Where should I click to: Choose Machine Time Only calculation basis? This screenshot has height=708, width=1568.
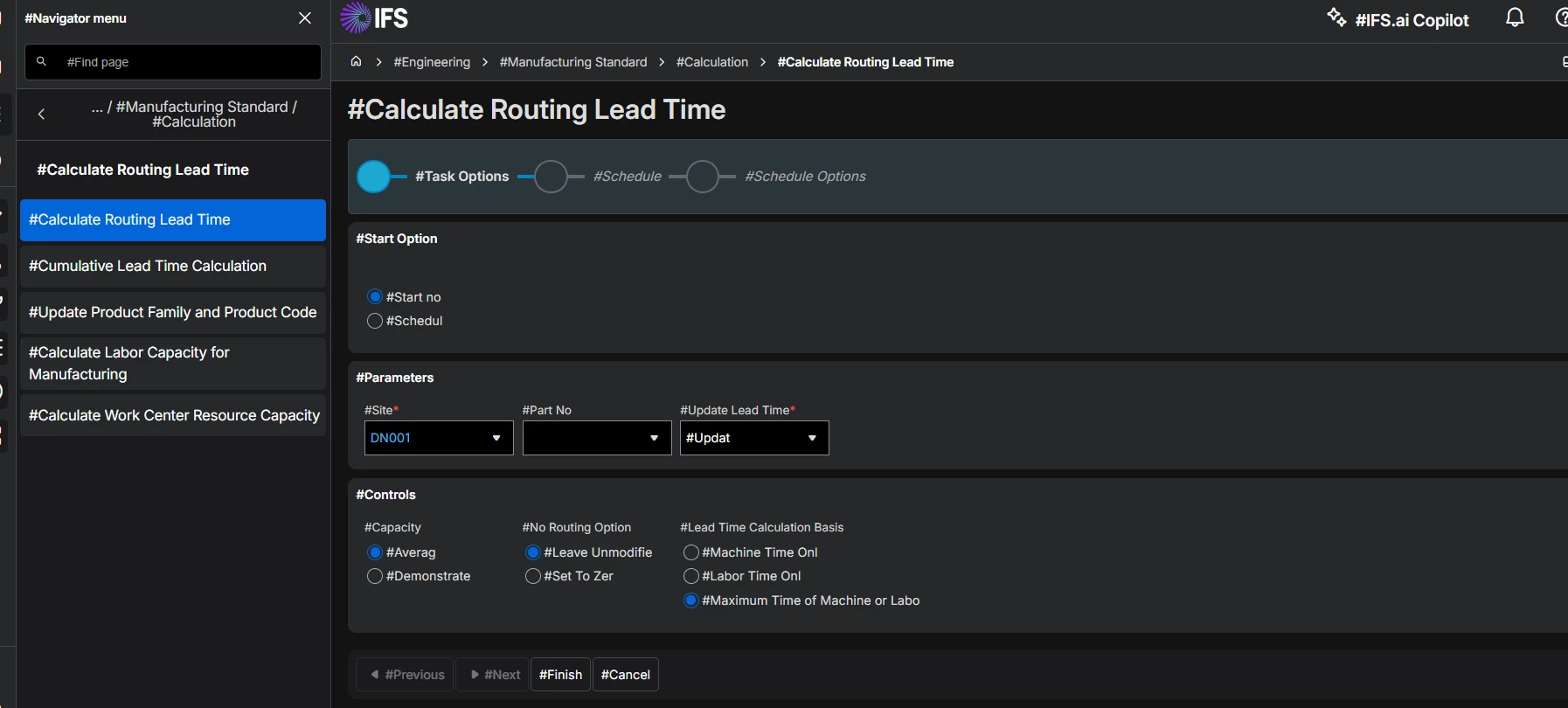(x=691, y=552)
